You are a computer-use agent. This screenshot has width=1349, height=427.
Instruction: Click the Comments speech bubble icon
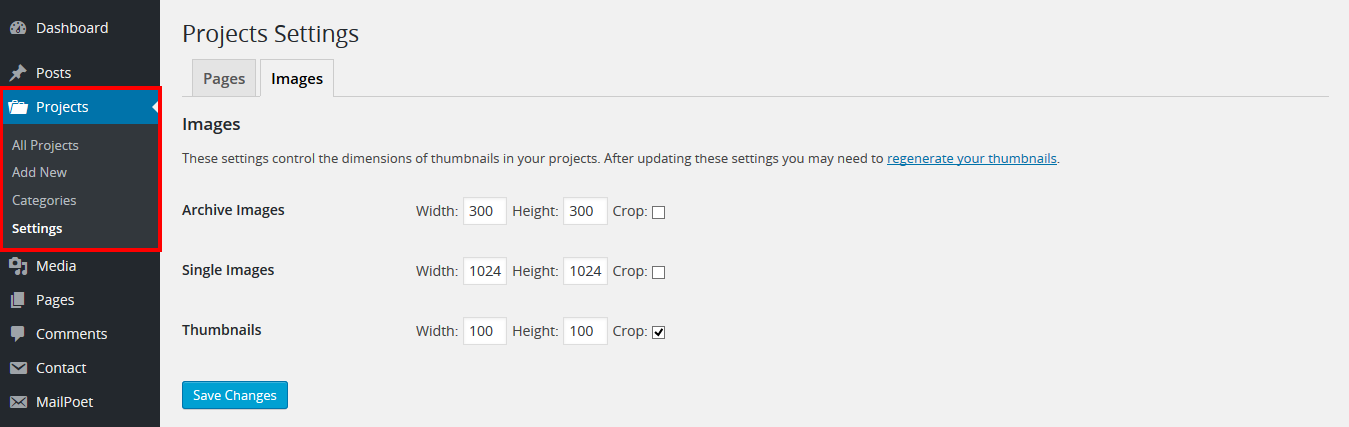point(18,334)
